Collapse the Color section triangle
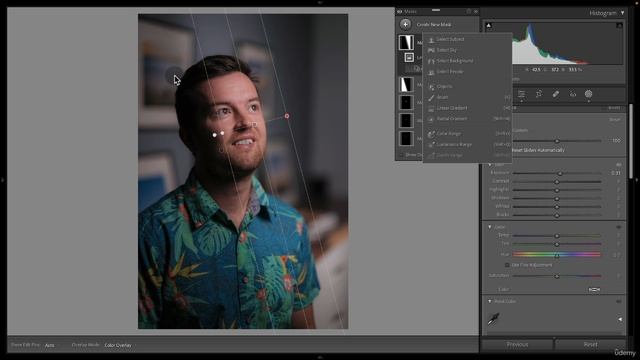Screen dimensions: 640x360 pyautogui.click(x=490, y=227)
